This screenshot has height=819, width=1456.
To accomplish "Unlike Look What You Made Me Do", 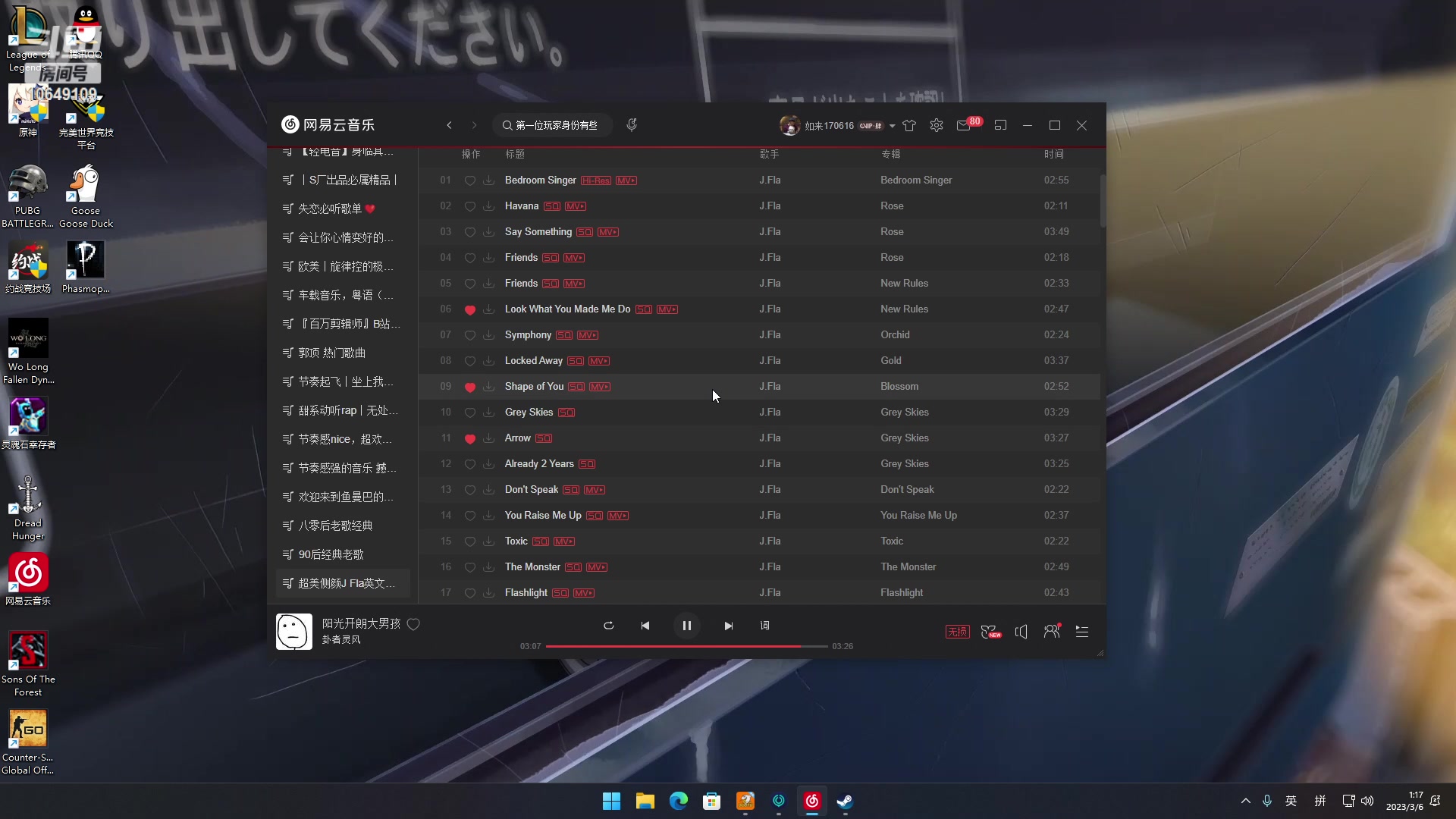I will coord(470,309).
